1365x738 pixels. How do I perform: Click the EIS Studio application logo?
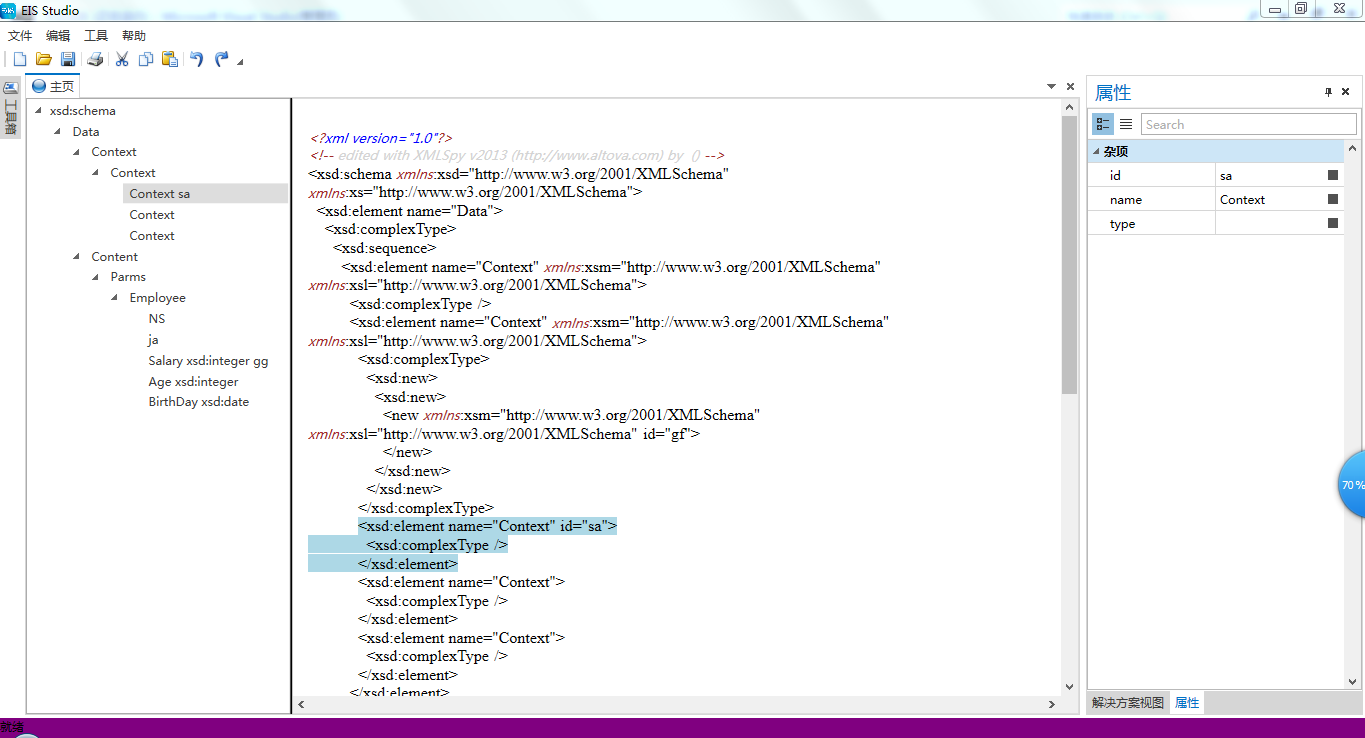pos(9,10)
